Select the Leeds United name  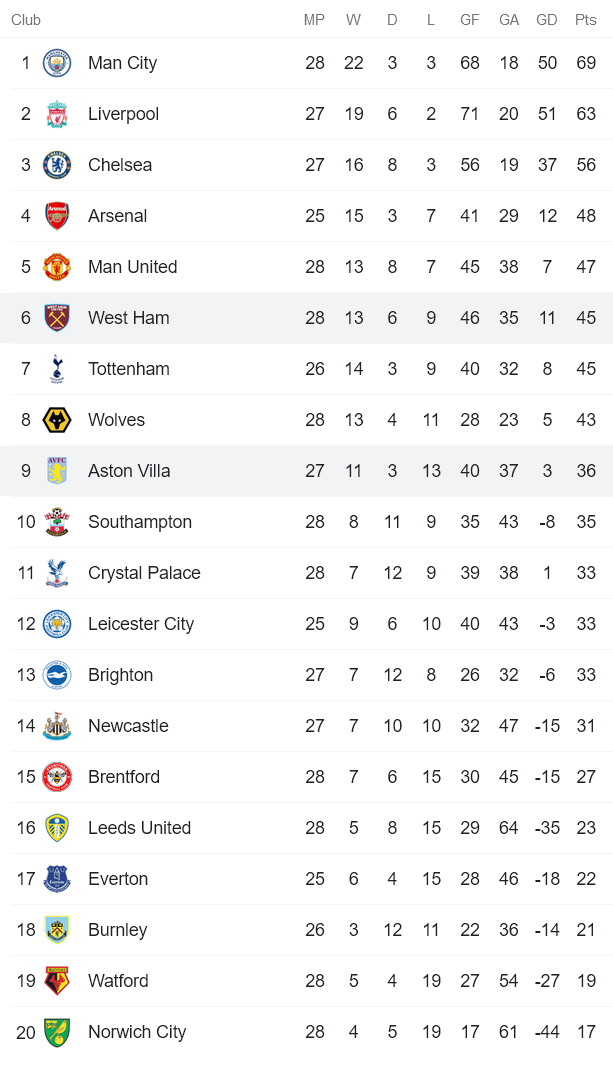[139, 828]
